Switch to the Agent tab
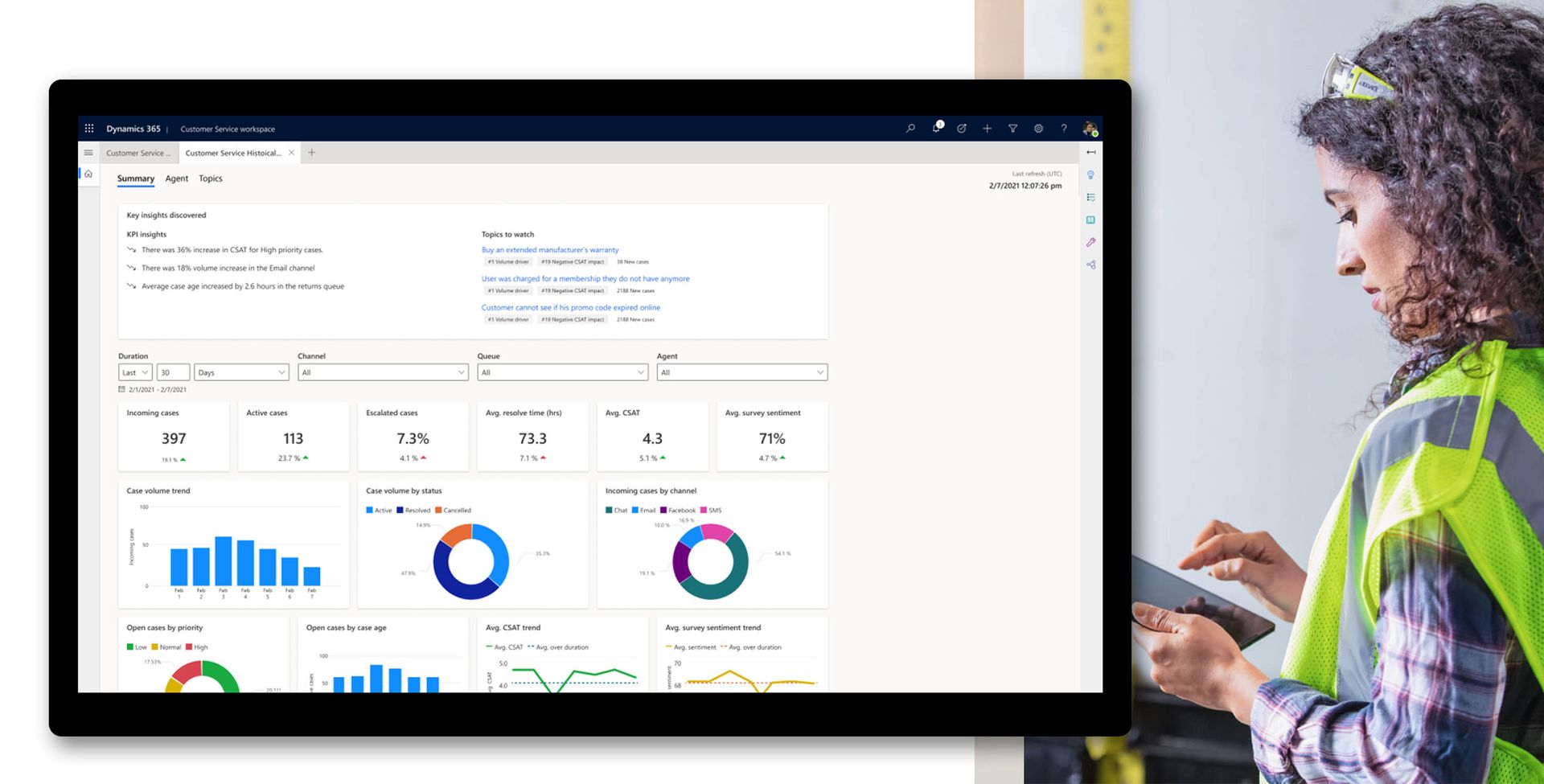 176,179
